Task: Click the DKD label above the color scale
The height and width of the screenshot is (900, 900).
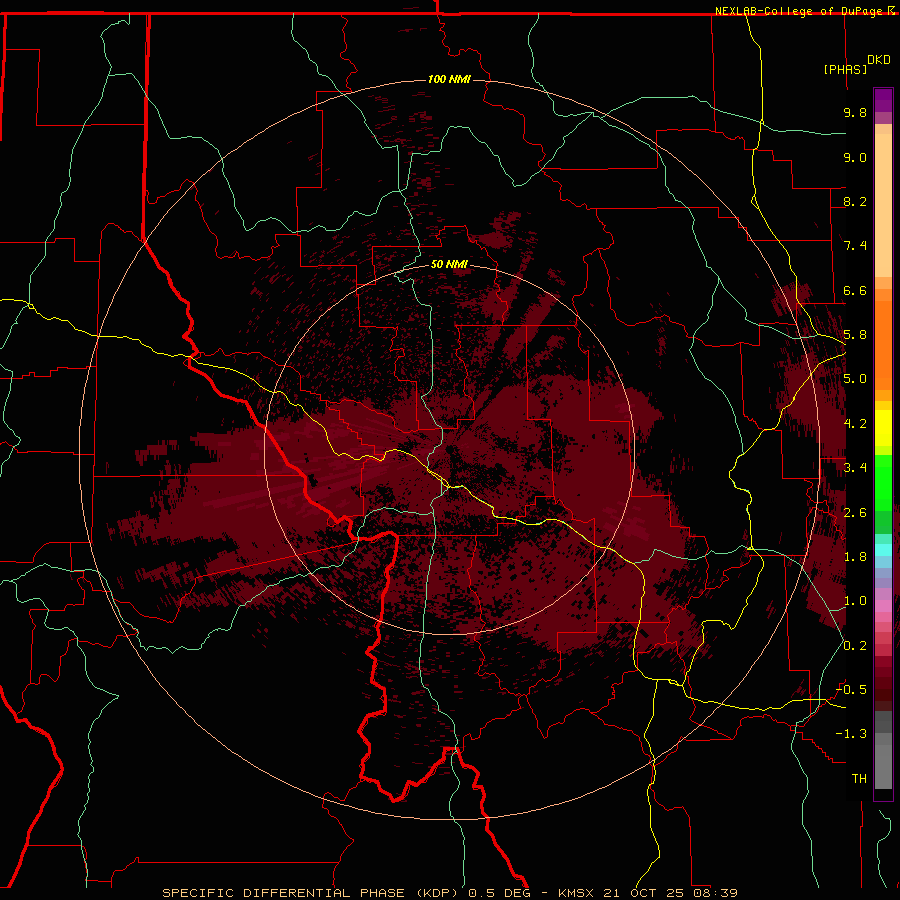Action: pos(879,60)
